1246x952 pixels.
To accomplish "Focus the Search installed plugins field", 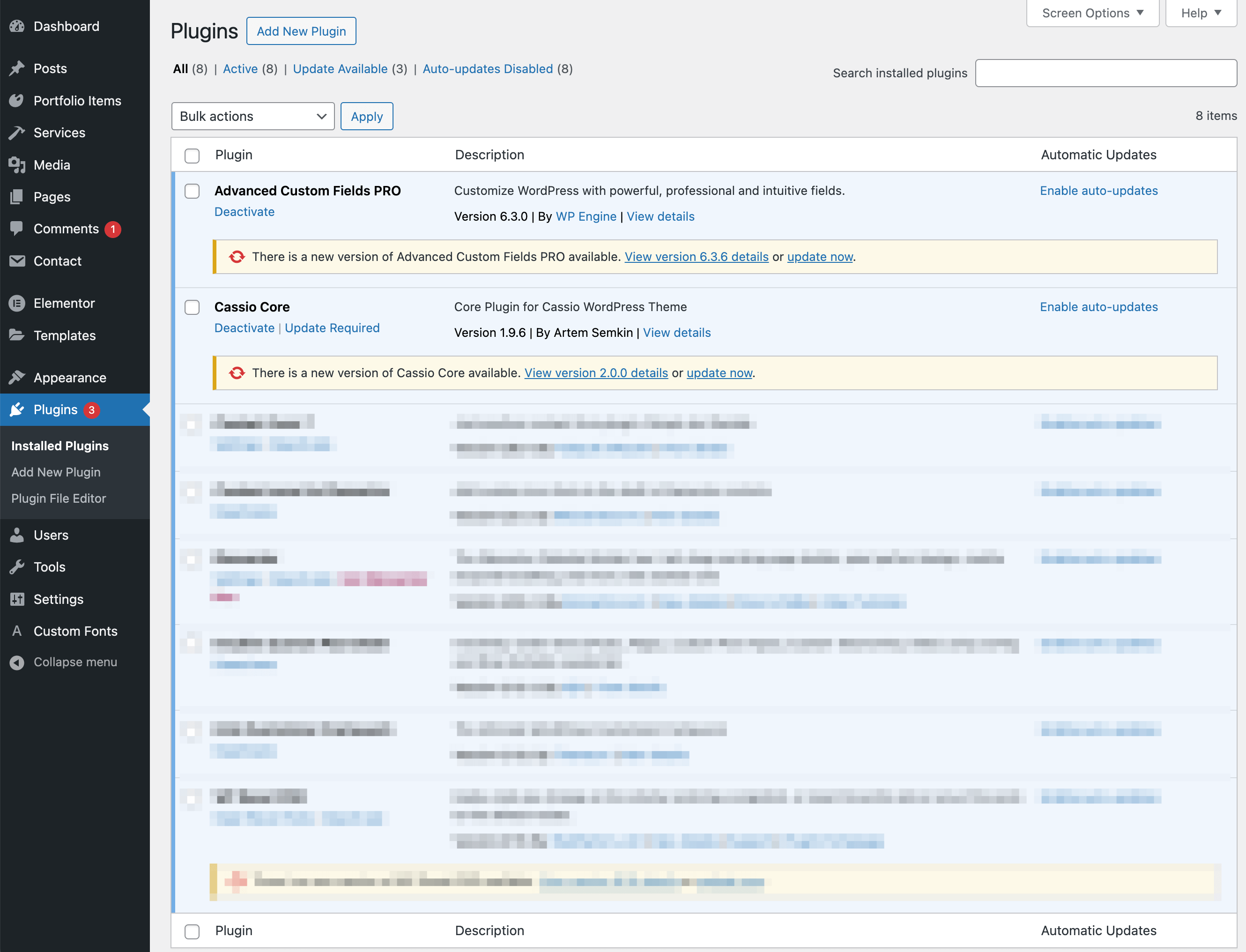I will tap(1105, 73).
